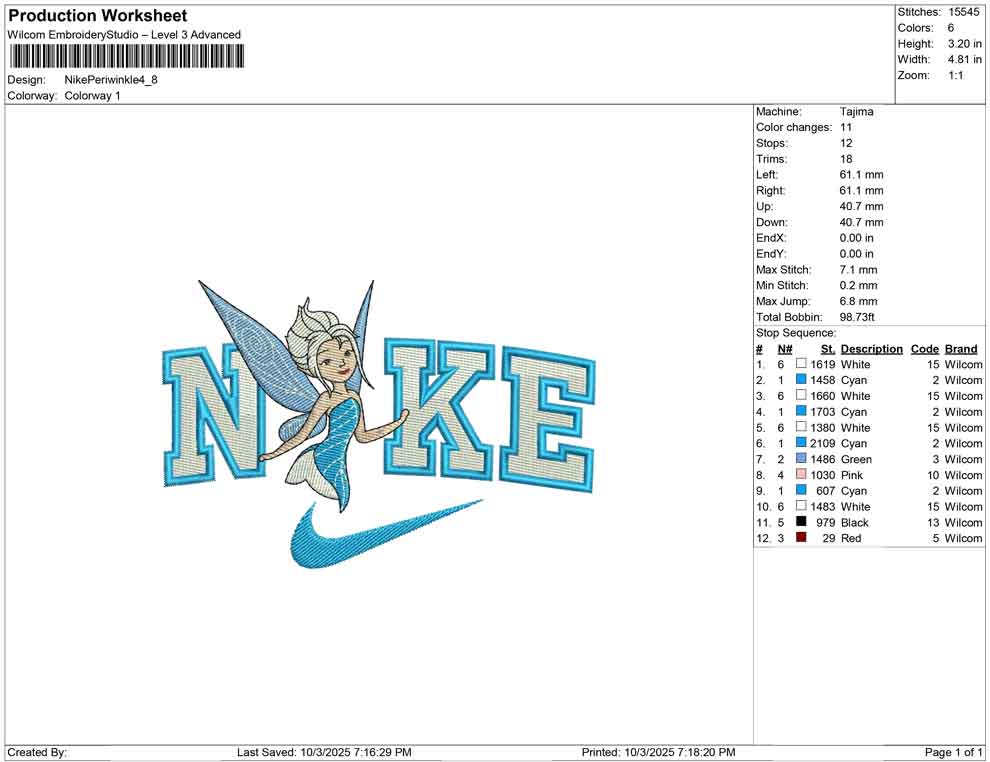
Task: Click the 'Created By:' footer label
Action: (37, 752)
